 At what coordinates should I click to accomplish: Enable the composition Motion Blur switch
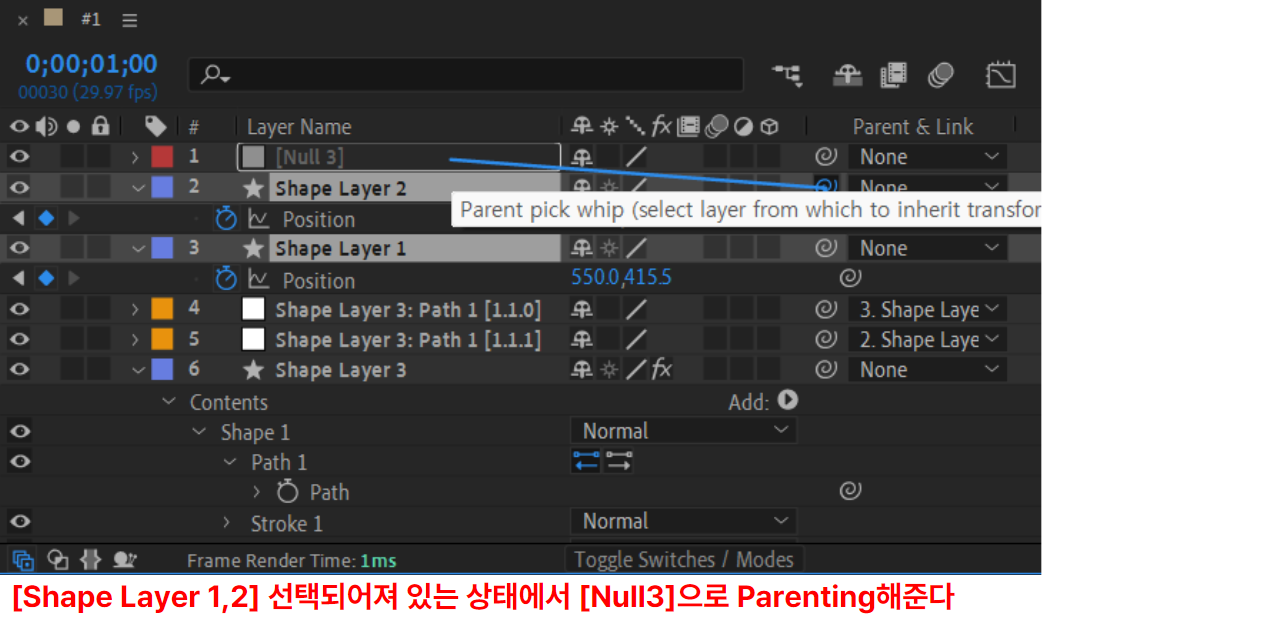[x=940, y=74]
